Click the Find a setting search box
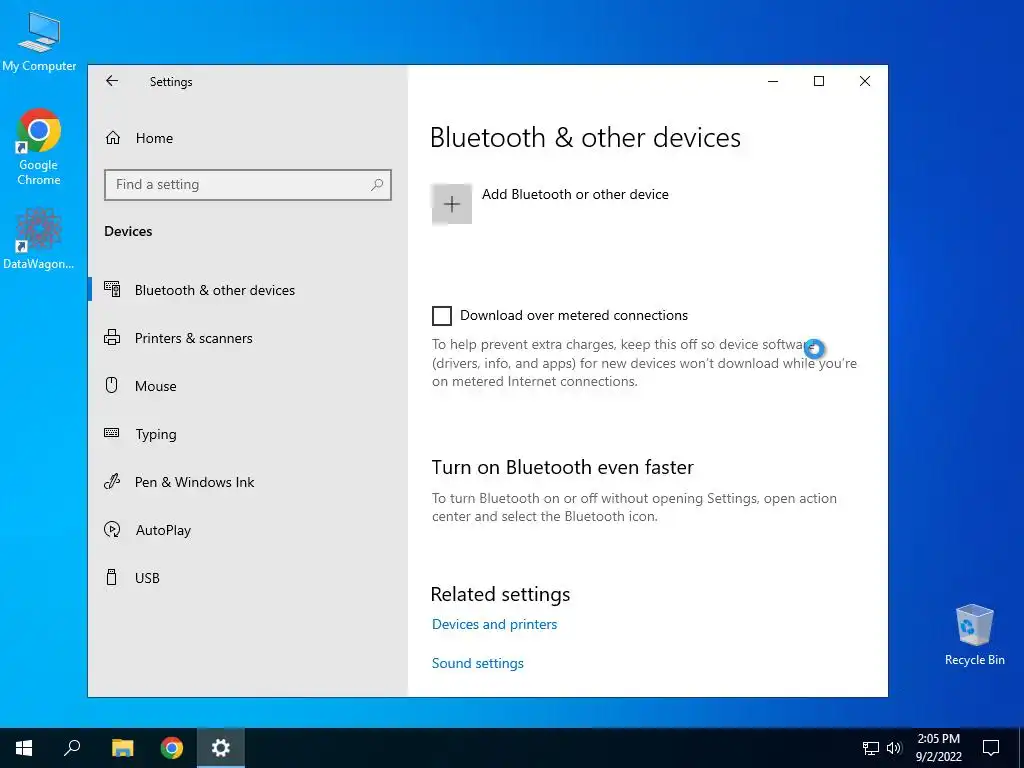 [248, 185]
